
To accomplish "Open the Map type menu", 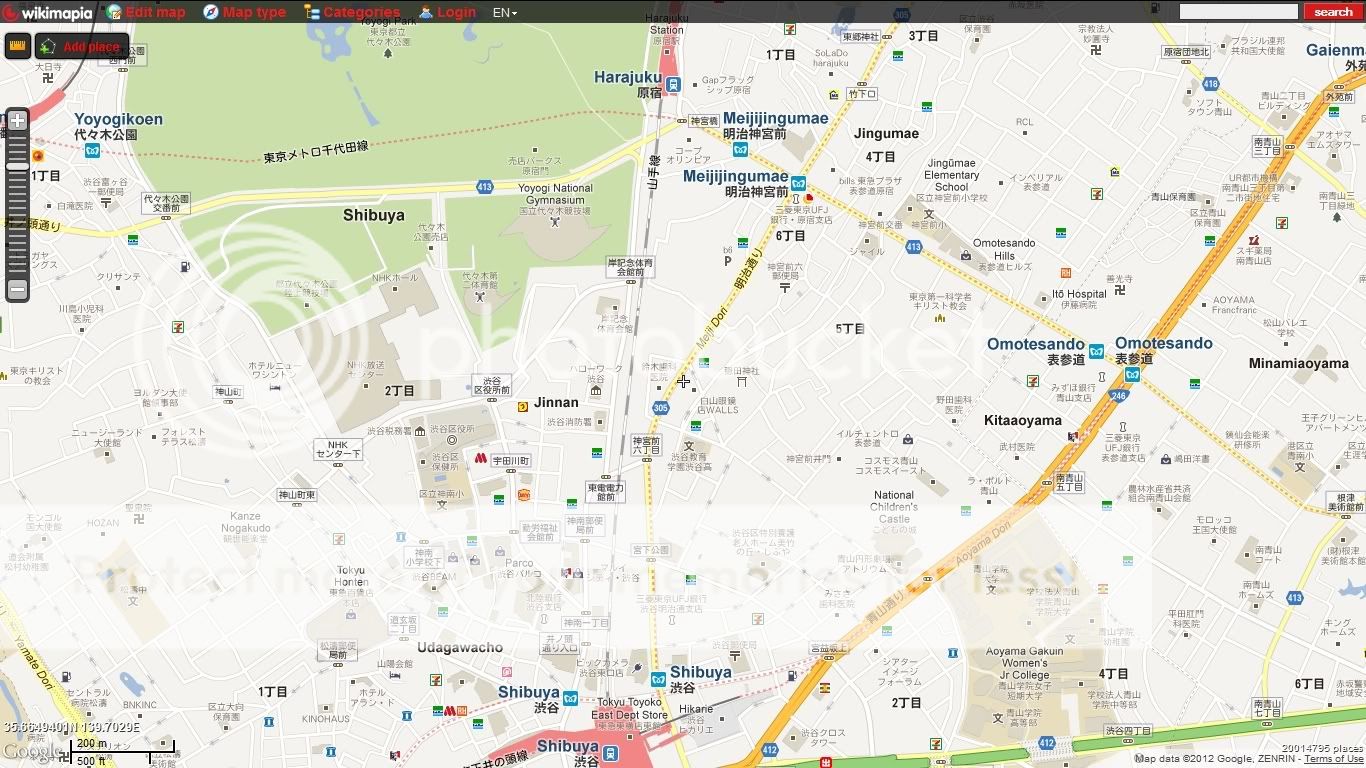I will point(244,12).
